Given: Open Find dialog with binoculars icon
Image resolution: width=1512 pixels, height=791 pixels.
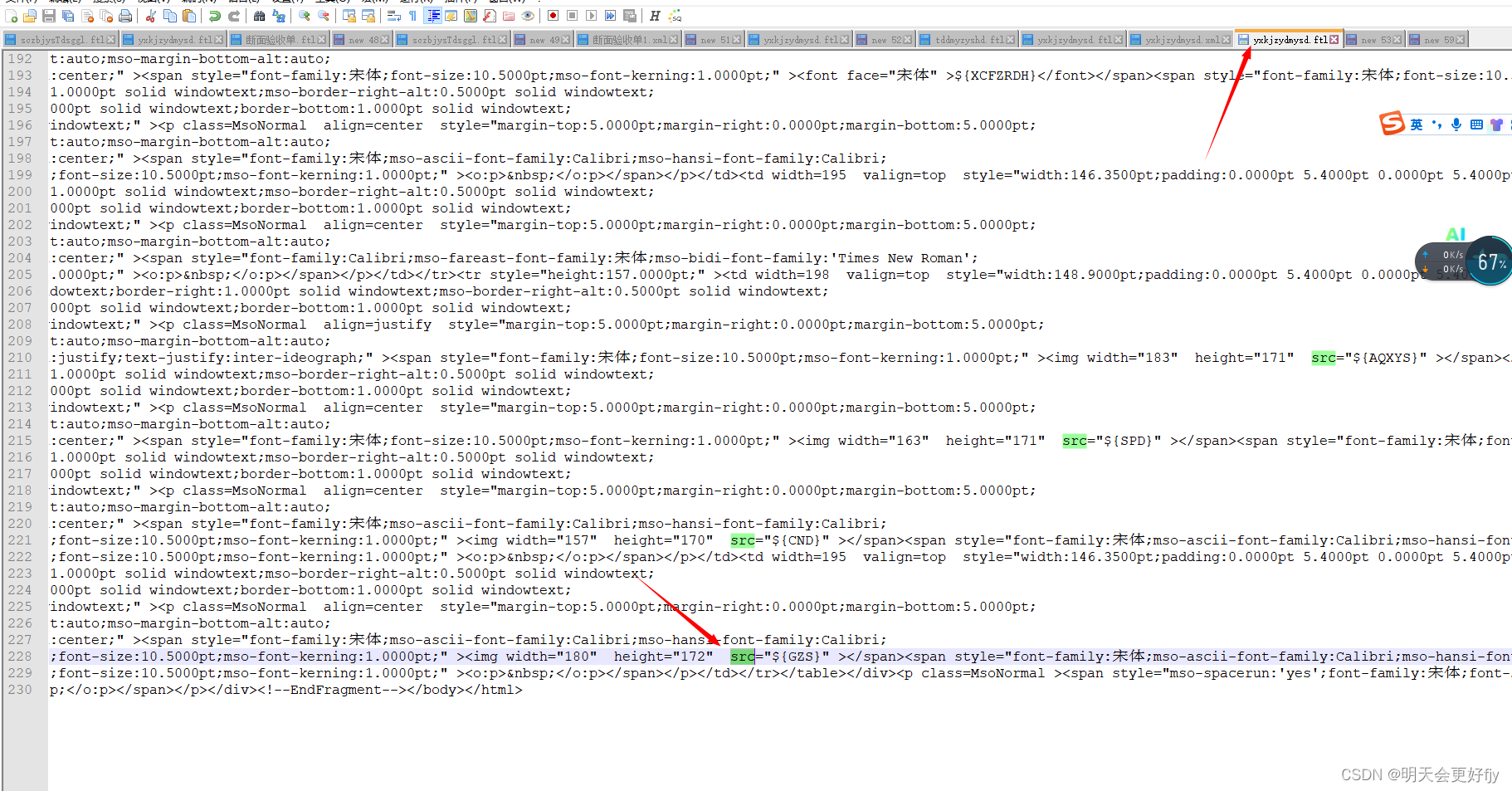Looking at the screenshot, I should [259, 16].
